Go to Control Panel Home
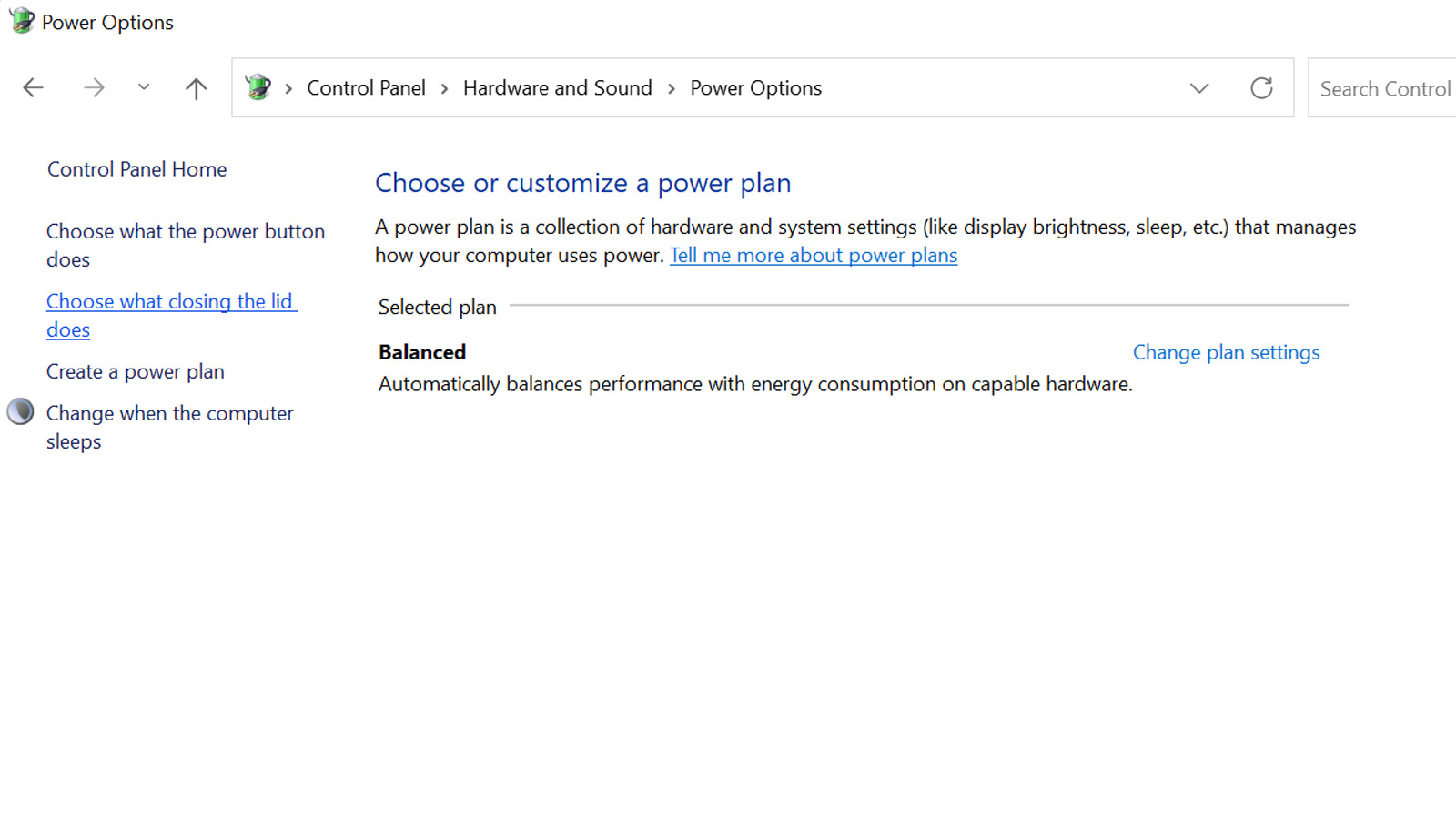1456x819 pixels. point(137,169)
